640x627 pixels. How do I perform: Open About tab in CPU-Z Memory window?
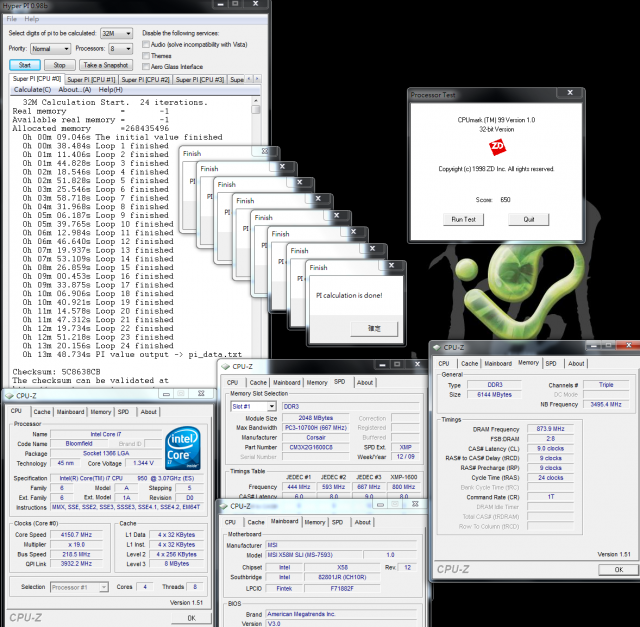[x=576, y=363]
